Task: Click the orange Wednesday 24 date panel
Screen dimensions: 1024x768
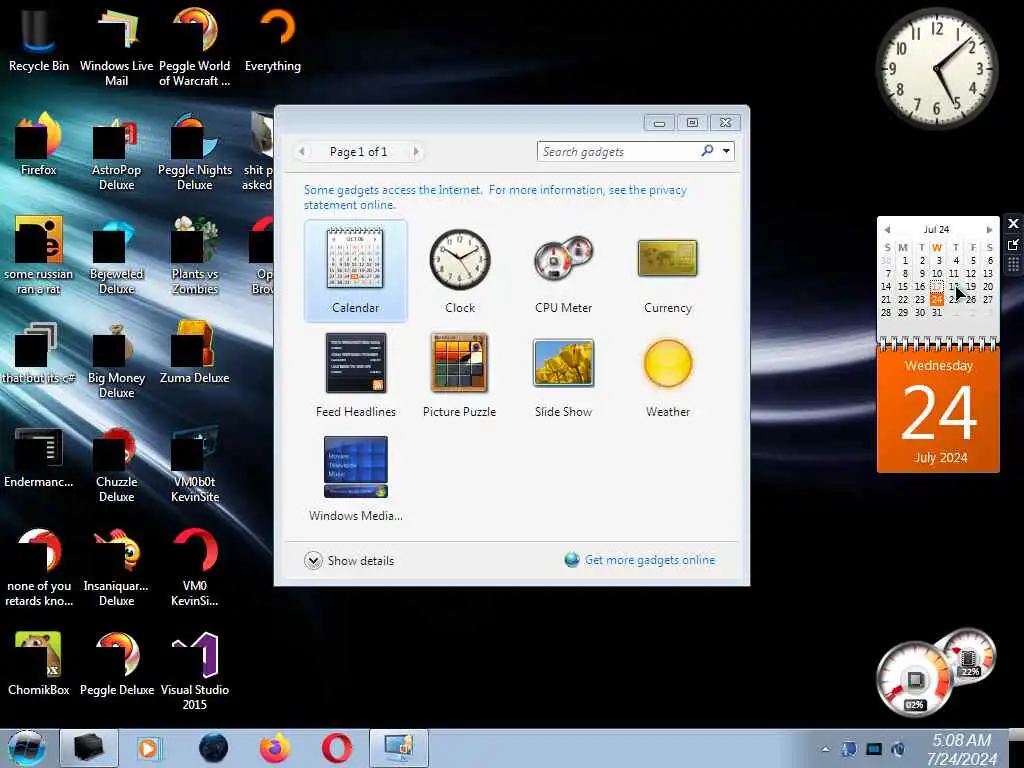Action: (938, 410)
